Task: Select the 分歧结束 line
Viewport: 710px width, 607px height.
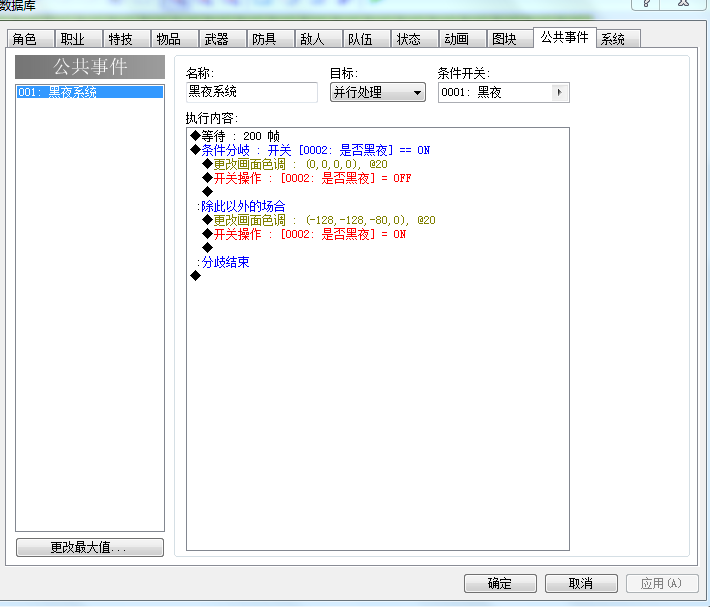Action: click(378, 262)
